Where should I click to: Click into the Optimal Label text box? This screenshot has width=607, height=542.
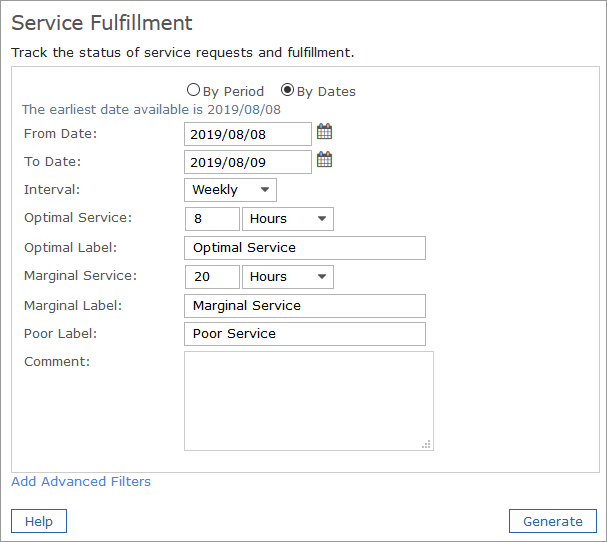tap(305, 248)
